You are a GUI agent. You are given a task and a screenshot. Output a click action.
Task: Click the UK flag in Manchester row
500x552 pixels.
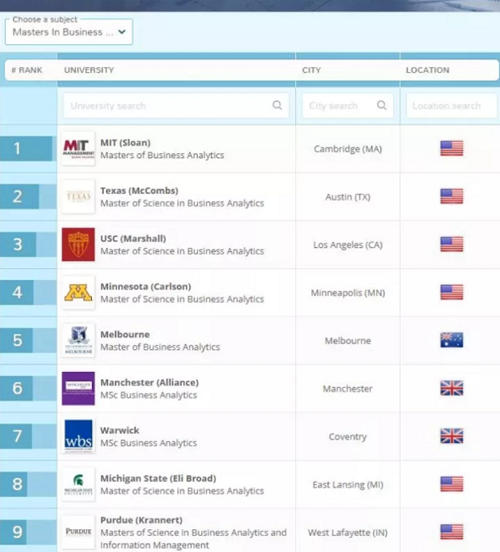click(452, 388)
